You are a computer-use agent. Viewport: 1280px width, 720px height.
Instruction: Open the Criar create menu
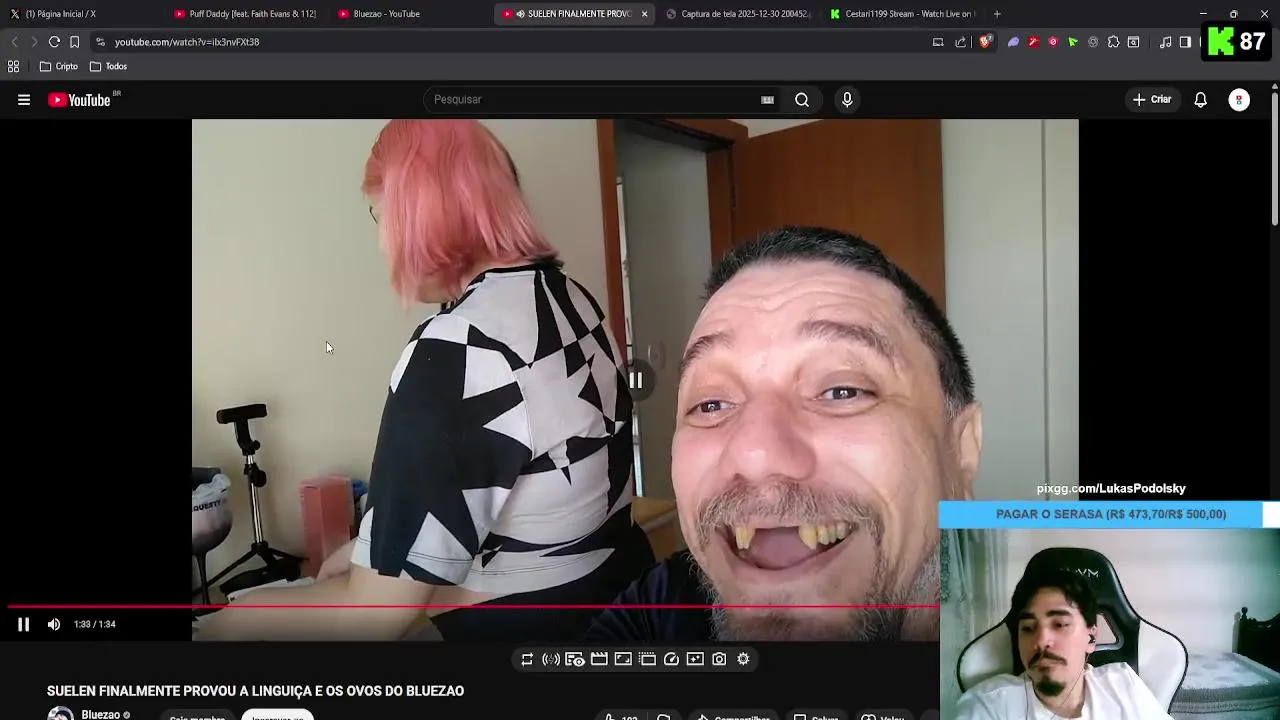click(x=1151, y=100)
